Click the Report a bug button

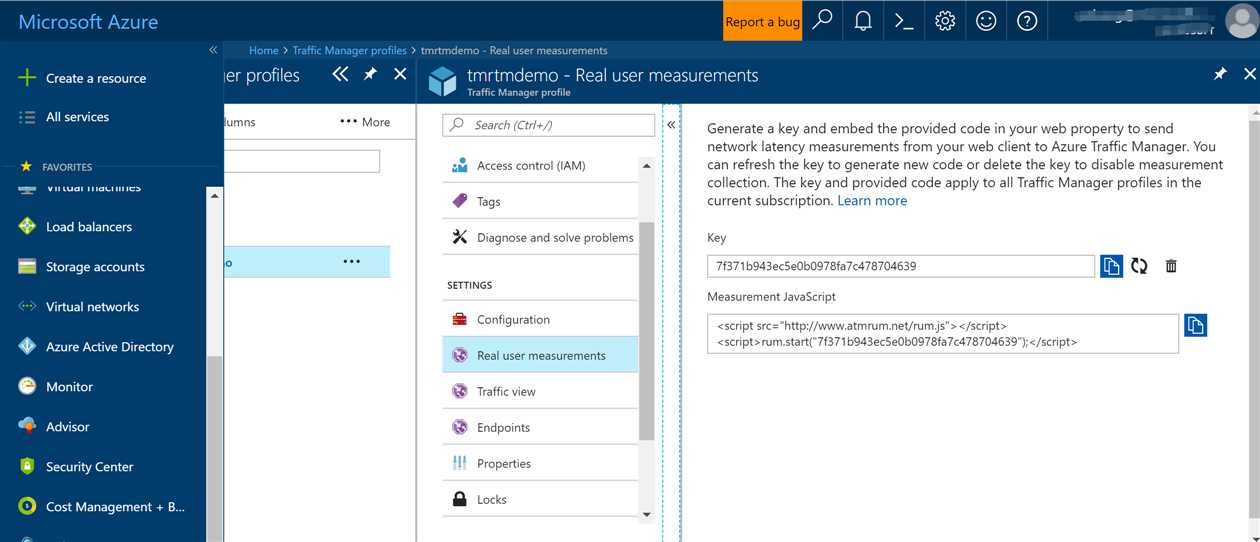[x=762, y=21]
